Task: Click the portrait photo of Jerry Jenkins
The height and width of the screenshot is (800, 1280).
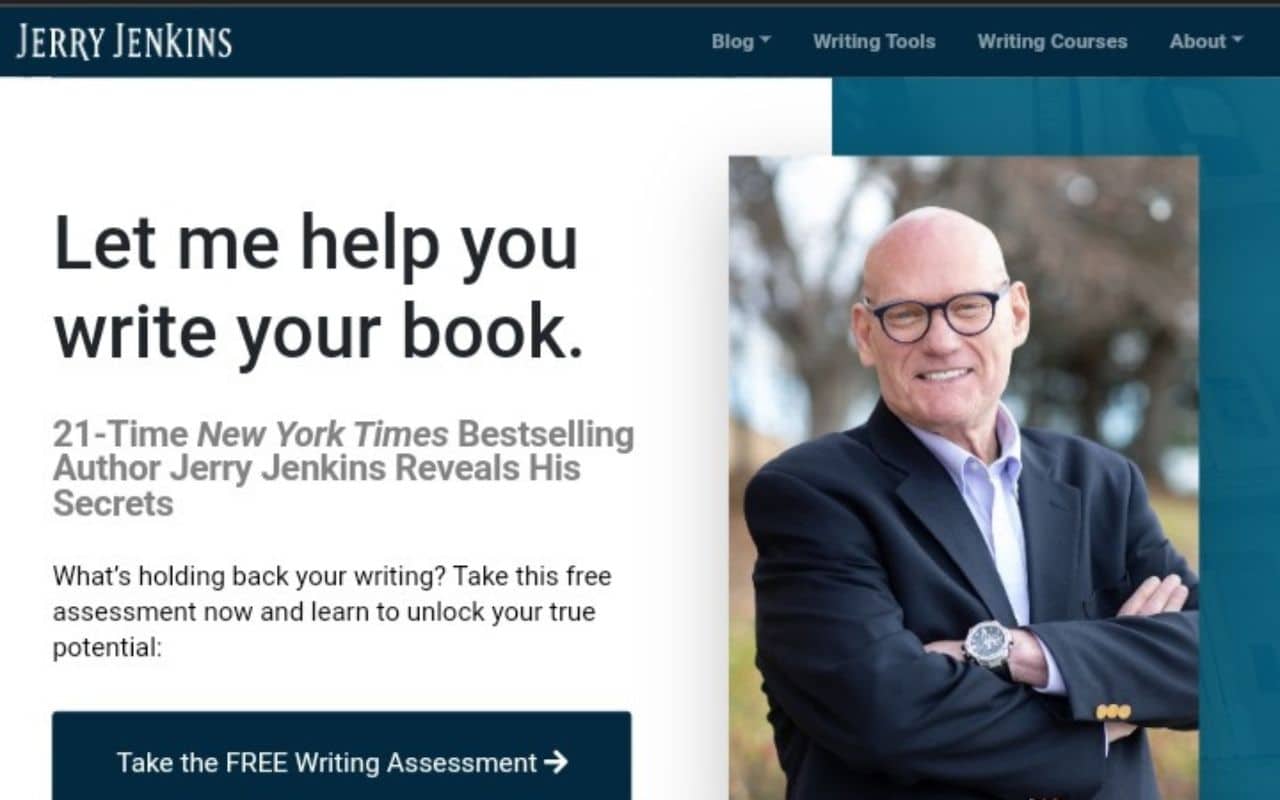Action: (x=964, y=478)
